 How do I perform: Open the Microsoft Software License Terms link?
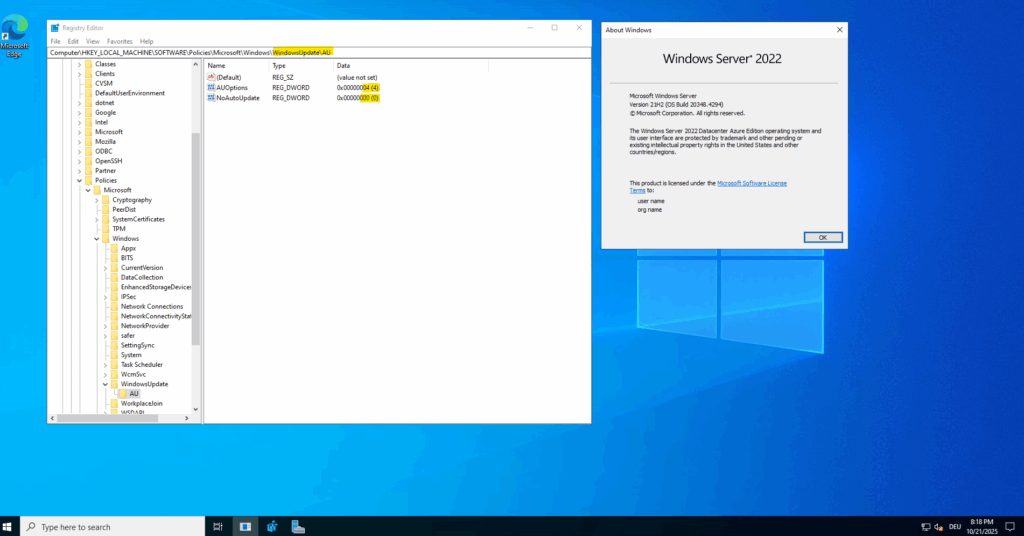pyautogui.click(x=751, y=183)
